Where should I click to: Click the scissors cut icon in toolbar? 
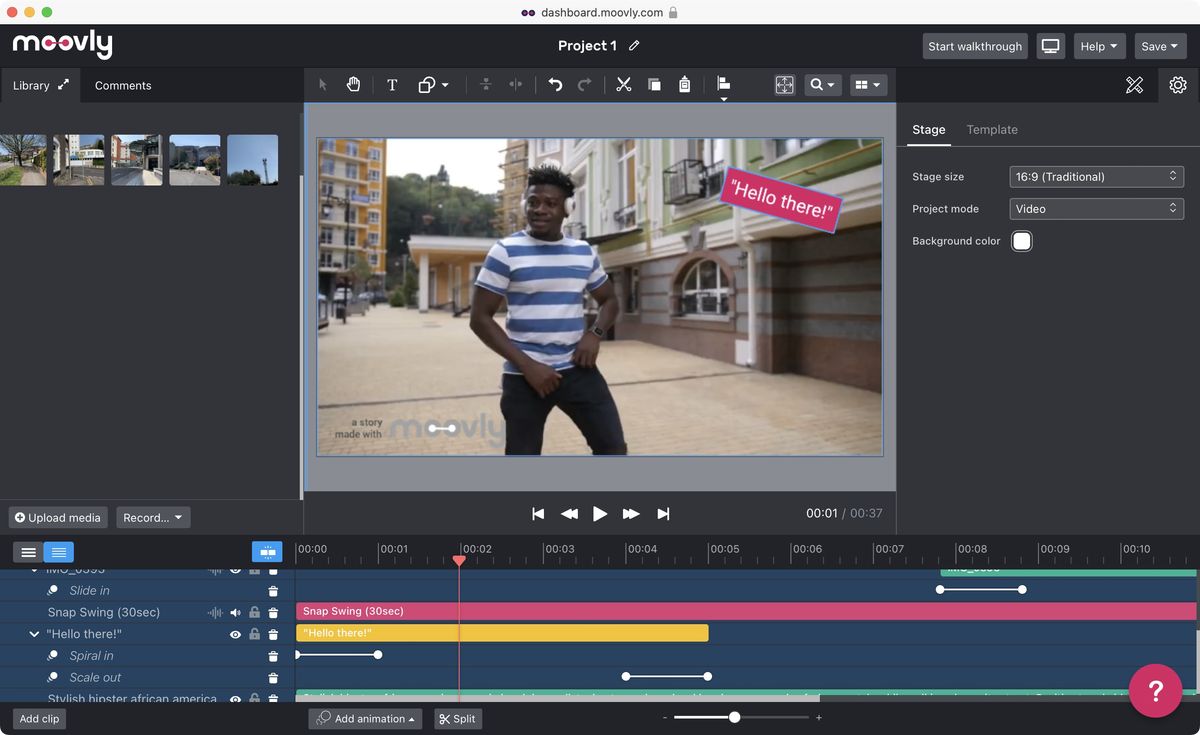(x=624, y=85)
